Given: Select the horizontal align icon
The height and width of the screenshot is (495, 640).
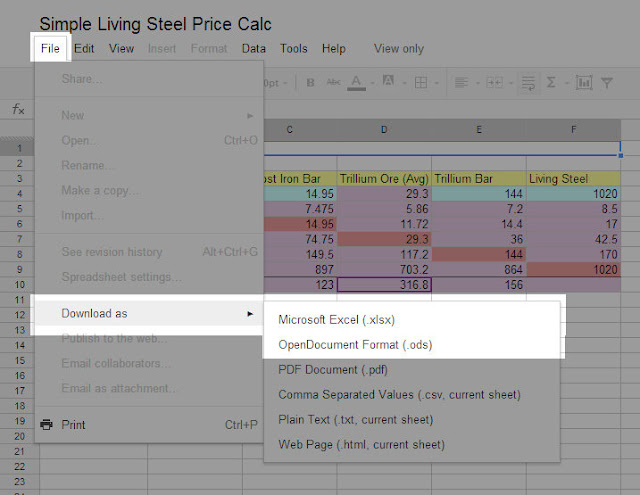Looking at the screenshot, I should tap(461, 83).
